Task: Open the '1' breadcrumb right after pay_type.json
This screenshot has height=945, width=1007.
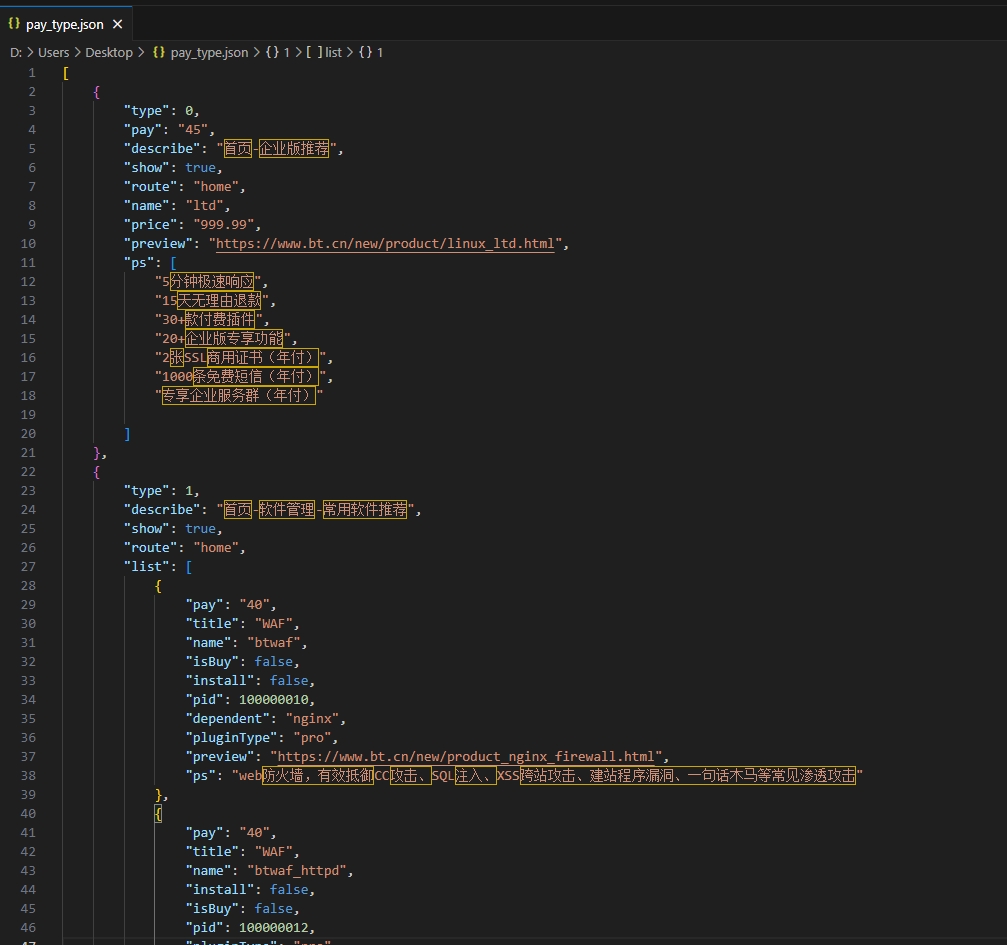Action: 278,52
